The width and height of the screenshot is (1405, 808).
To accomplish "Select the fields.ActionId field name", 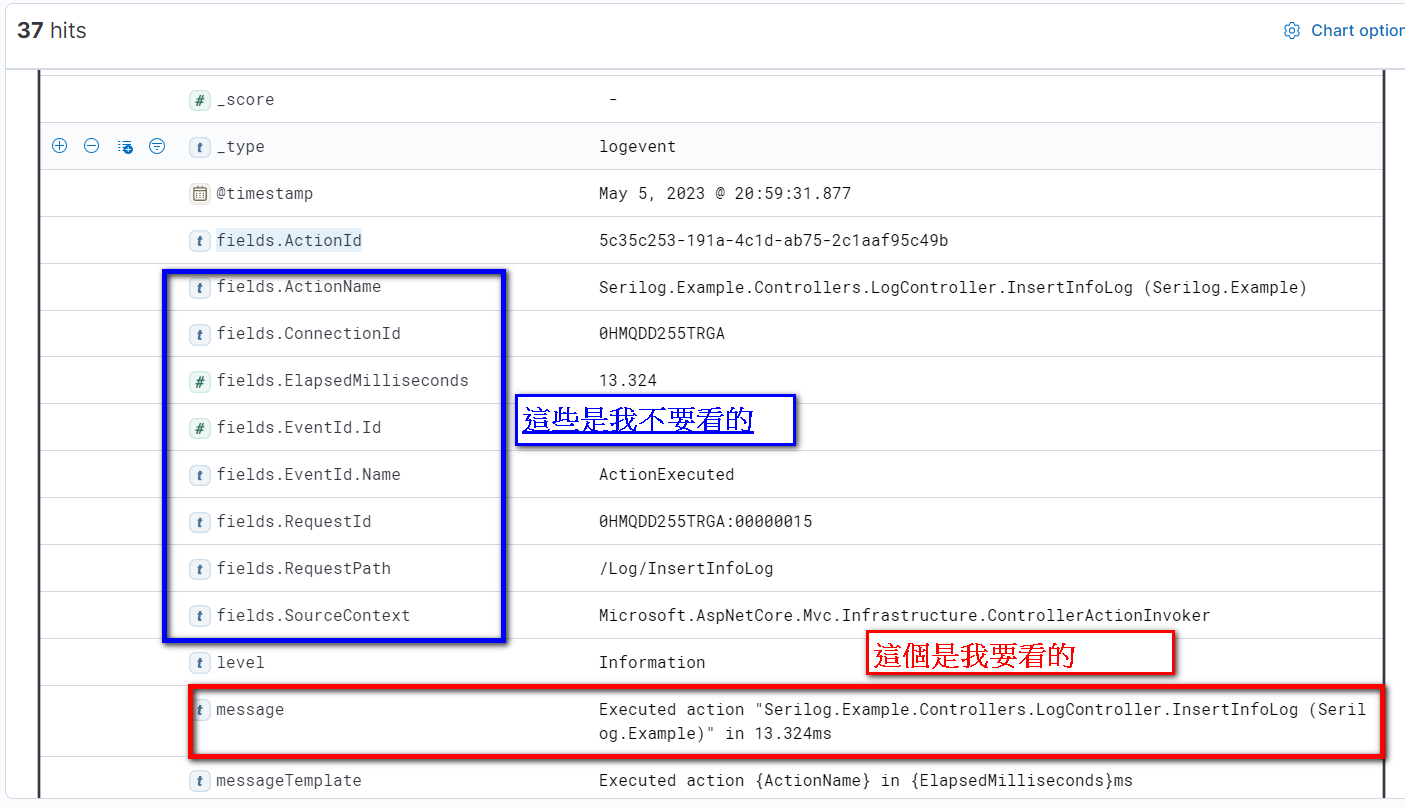I will 289,241.
